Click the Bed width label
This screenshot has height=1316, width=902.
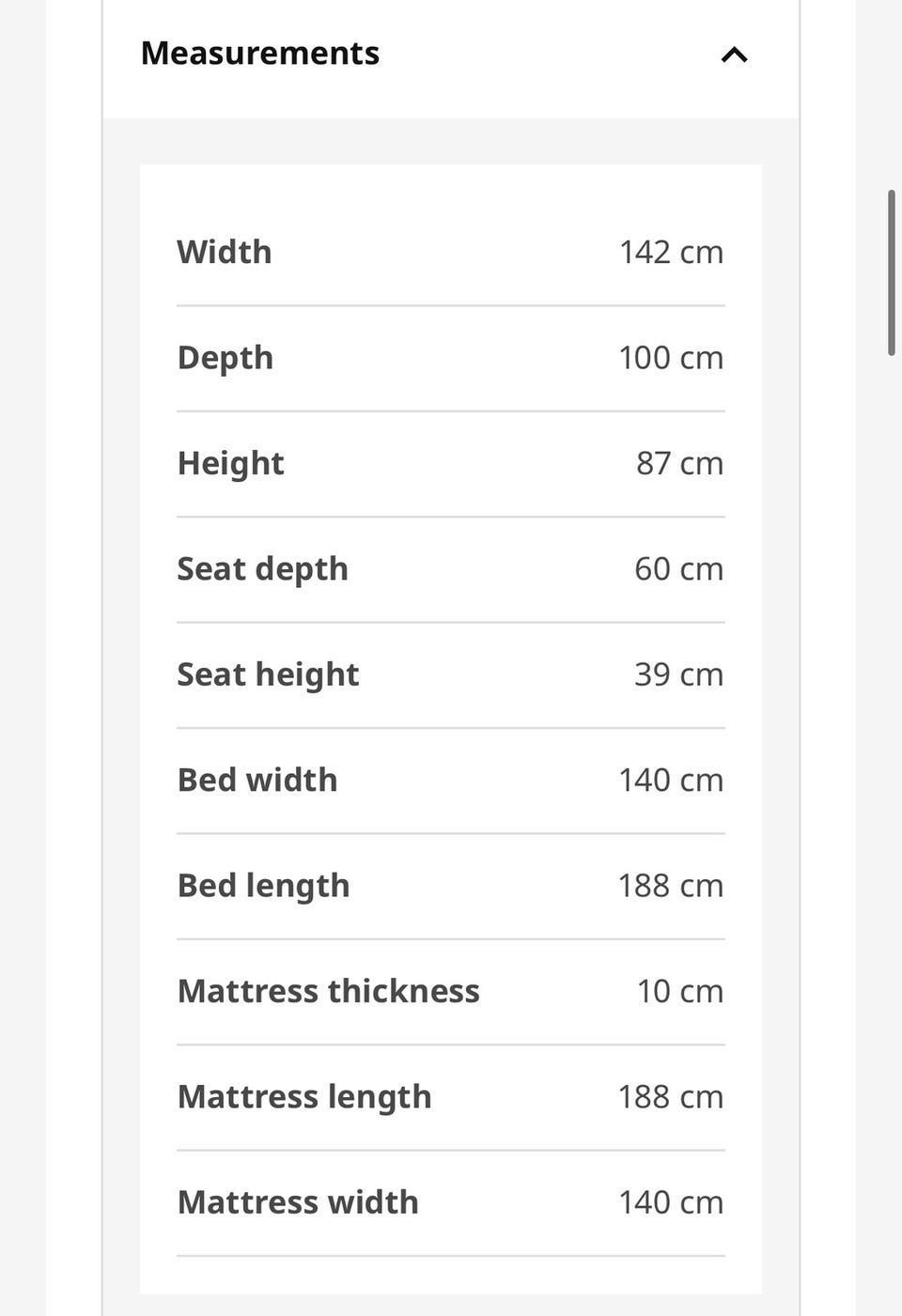257,780
